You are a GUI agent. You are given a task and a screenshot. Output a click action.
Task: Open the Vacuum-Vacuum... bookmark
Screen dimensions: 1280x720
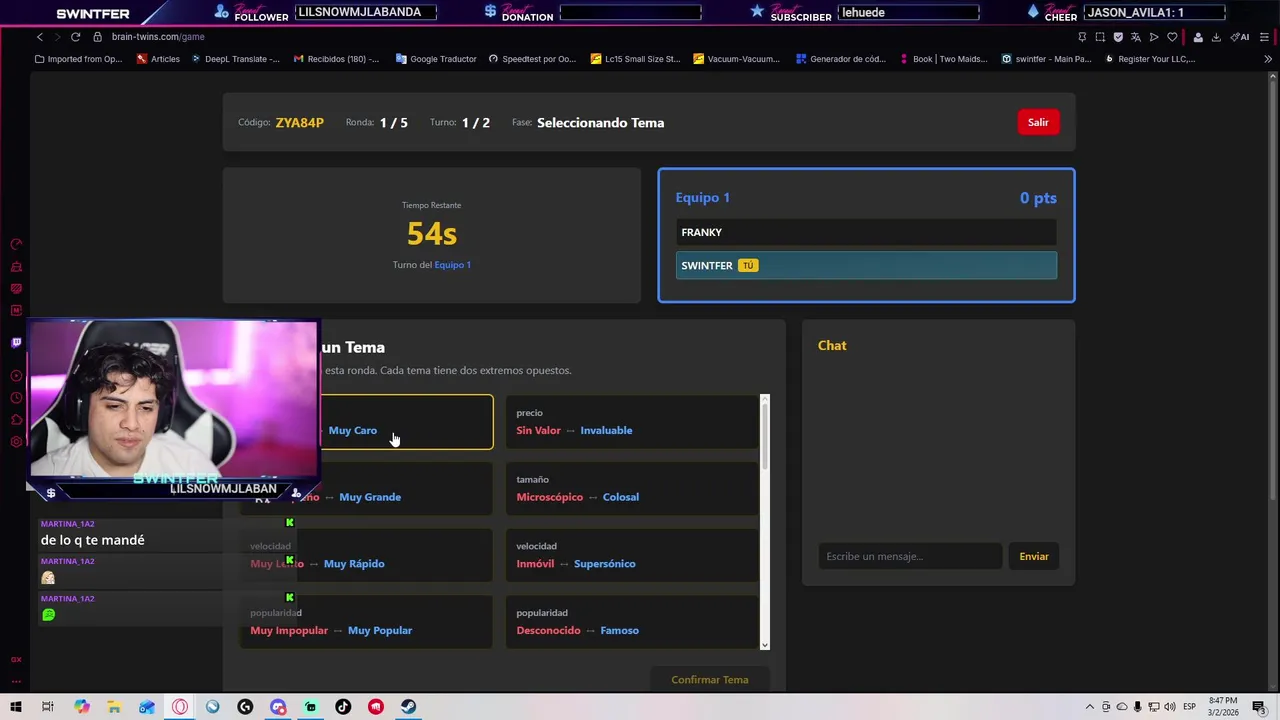737,59
